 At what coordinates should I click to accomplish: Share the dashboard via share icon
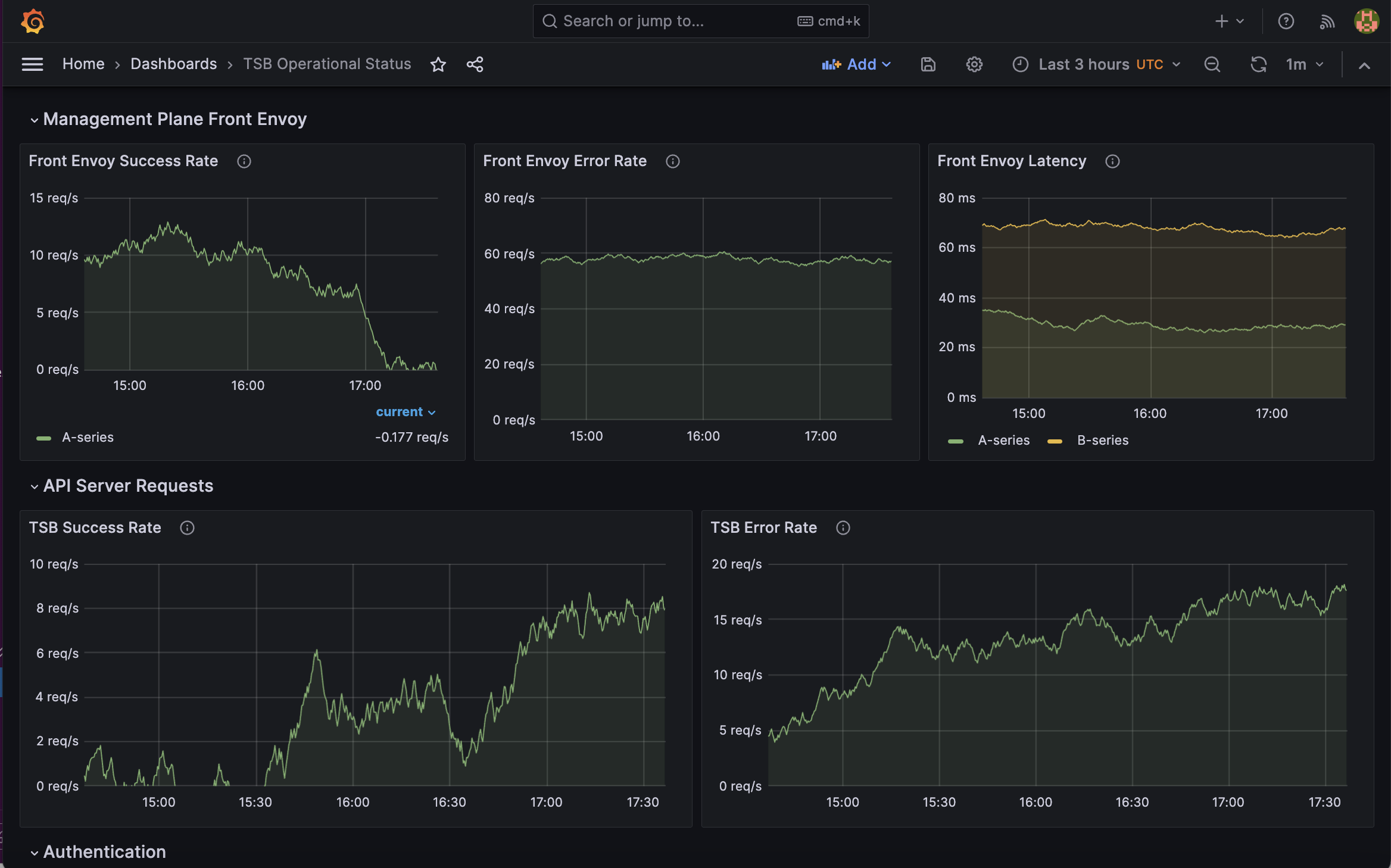pos(475,64)
